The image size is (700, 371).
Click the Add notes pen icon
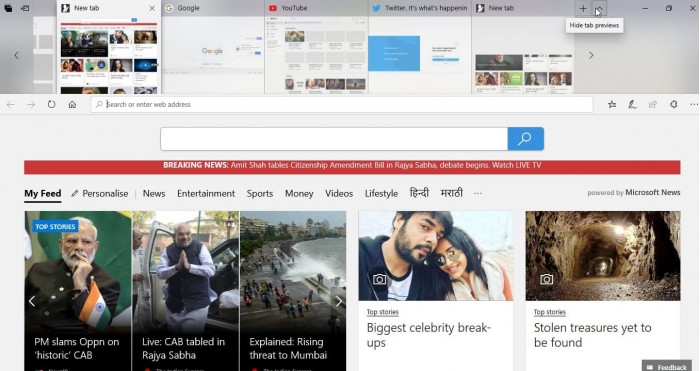(x=632, y=104)
